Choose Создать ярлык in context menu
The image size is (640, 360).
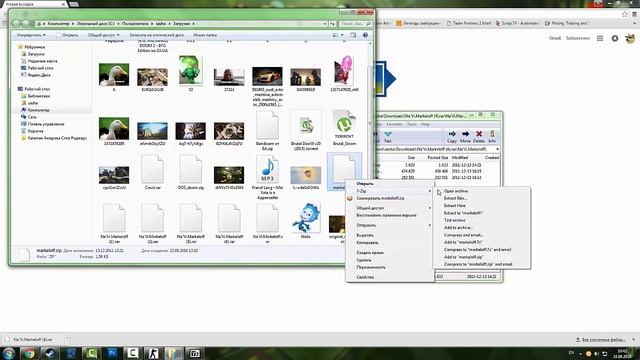(370, 253)
